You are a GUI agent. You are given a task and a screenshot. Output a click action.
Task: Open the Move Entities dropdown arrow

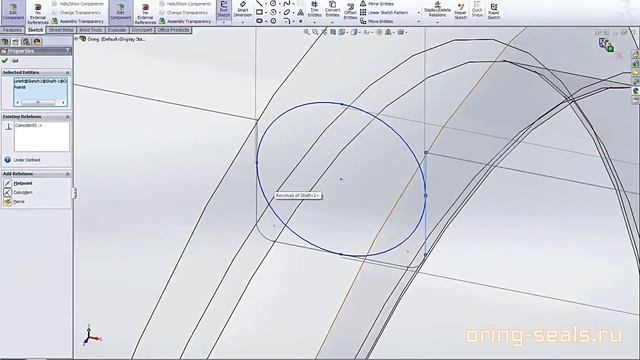[x=418, y=21]
